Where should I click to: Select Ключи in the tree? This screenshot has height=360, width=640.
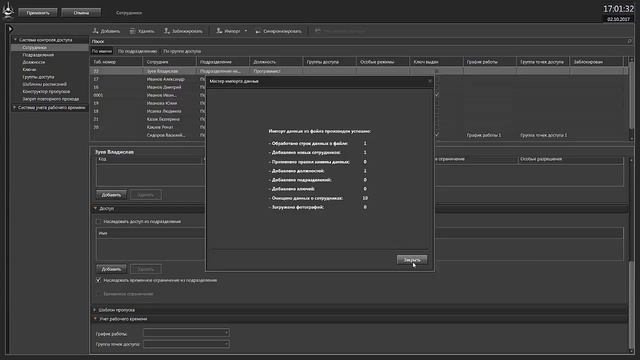tap(29, 69)
